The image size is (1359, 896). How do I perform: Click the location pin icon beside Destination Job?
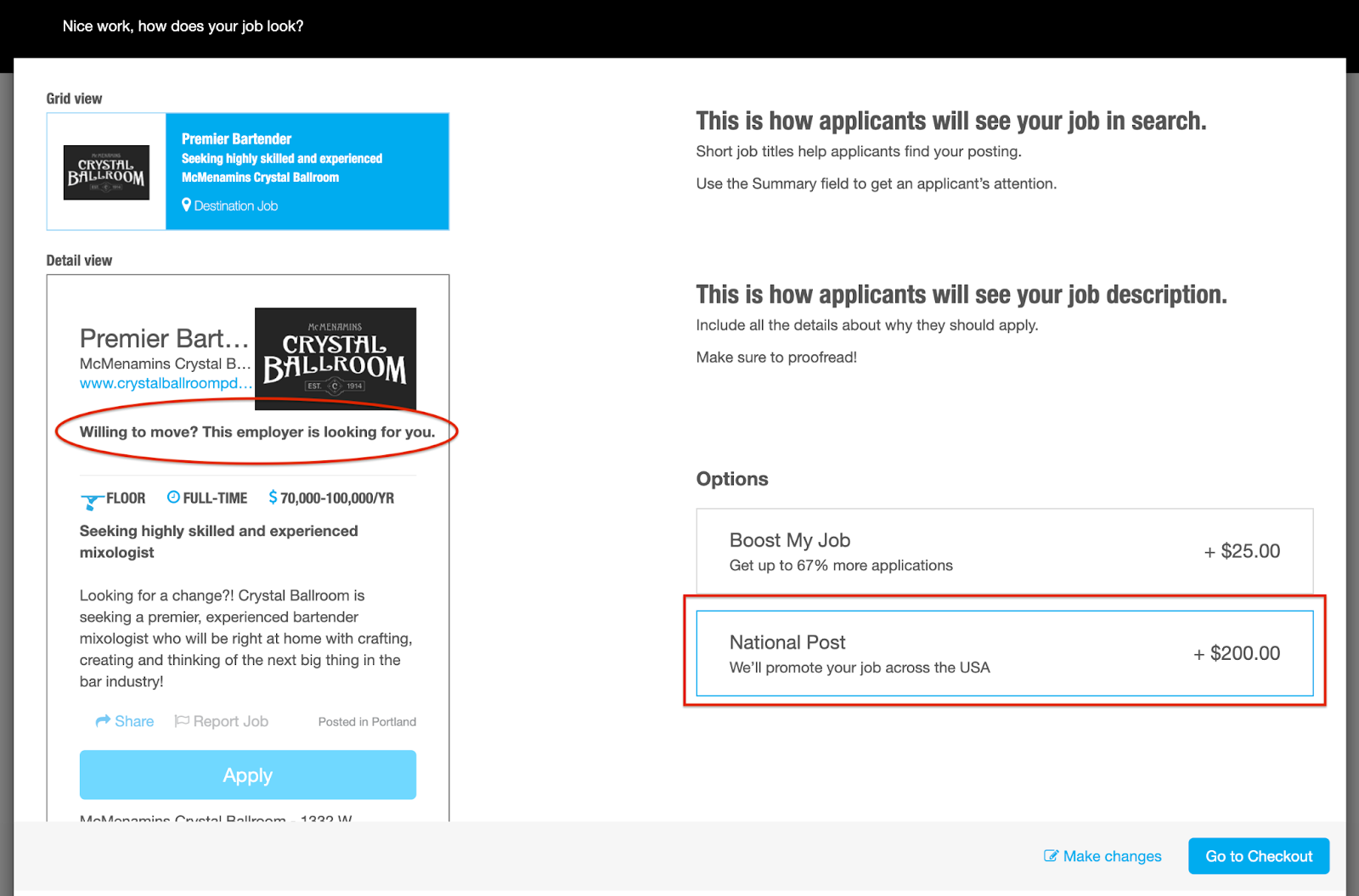pos(186,205)
